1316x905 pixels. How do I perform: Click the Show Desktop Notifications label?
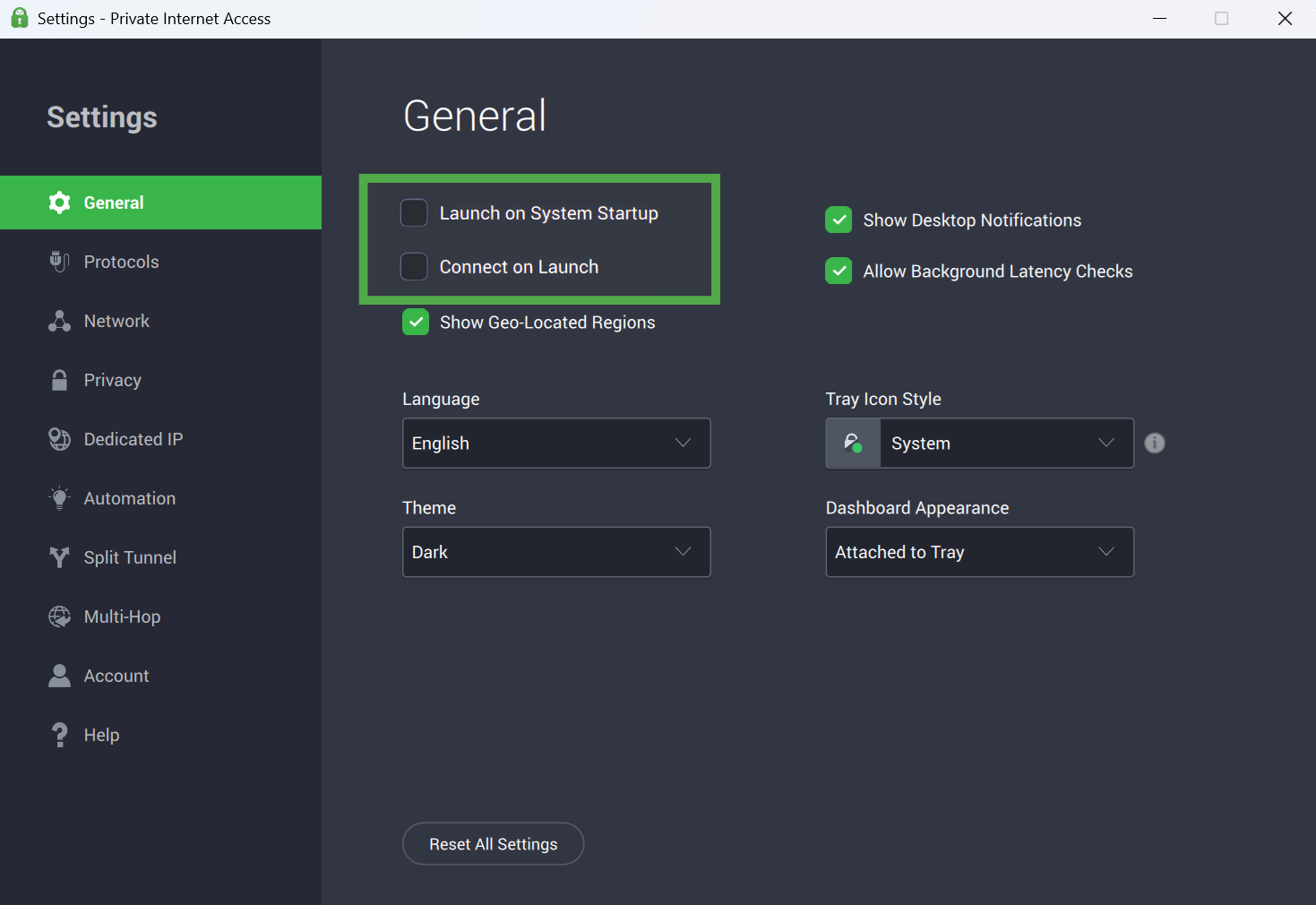click(x=972, y=220)
